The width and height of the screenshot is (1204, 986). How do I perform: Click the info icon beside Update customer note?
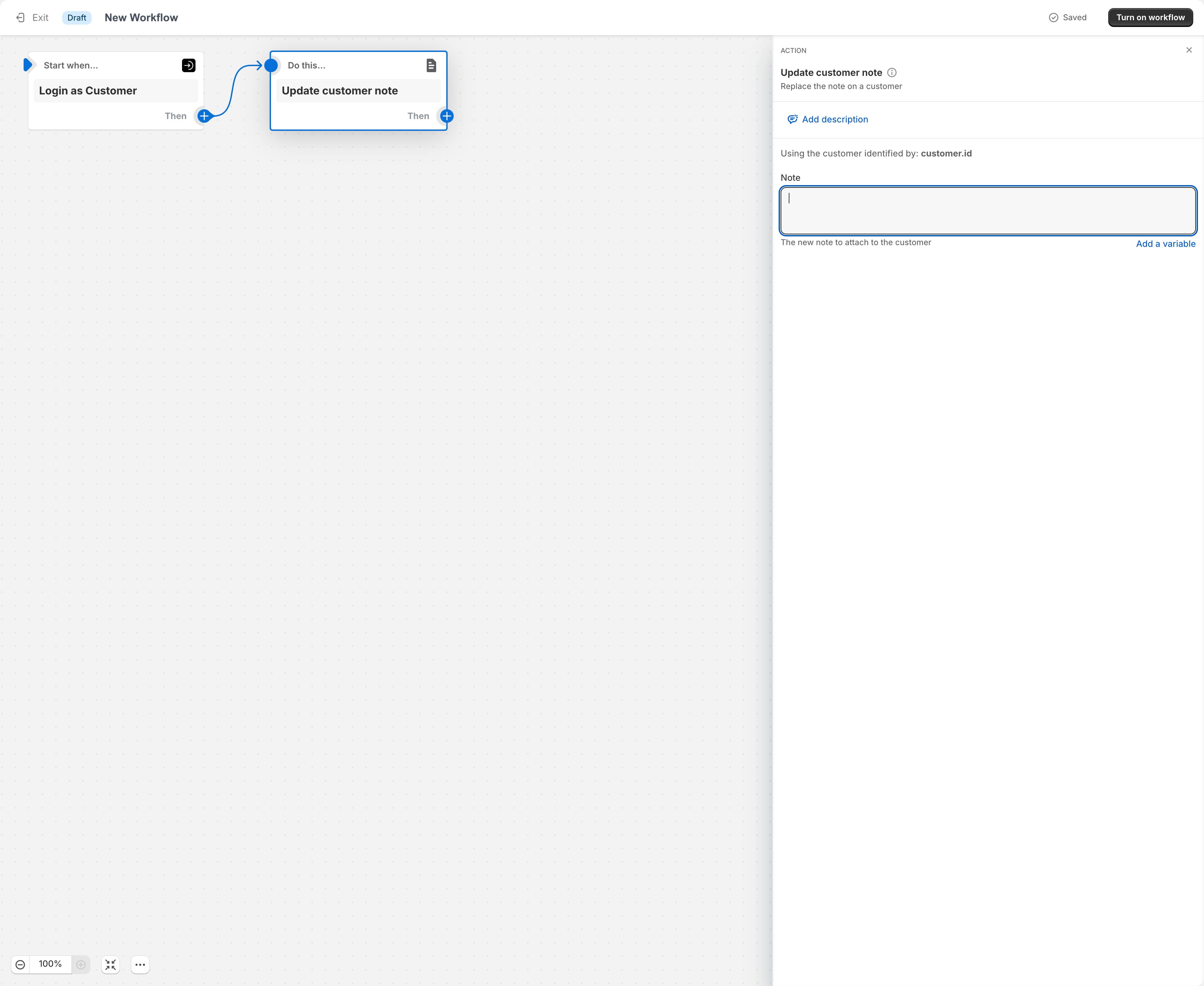coord(892,72)
